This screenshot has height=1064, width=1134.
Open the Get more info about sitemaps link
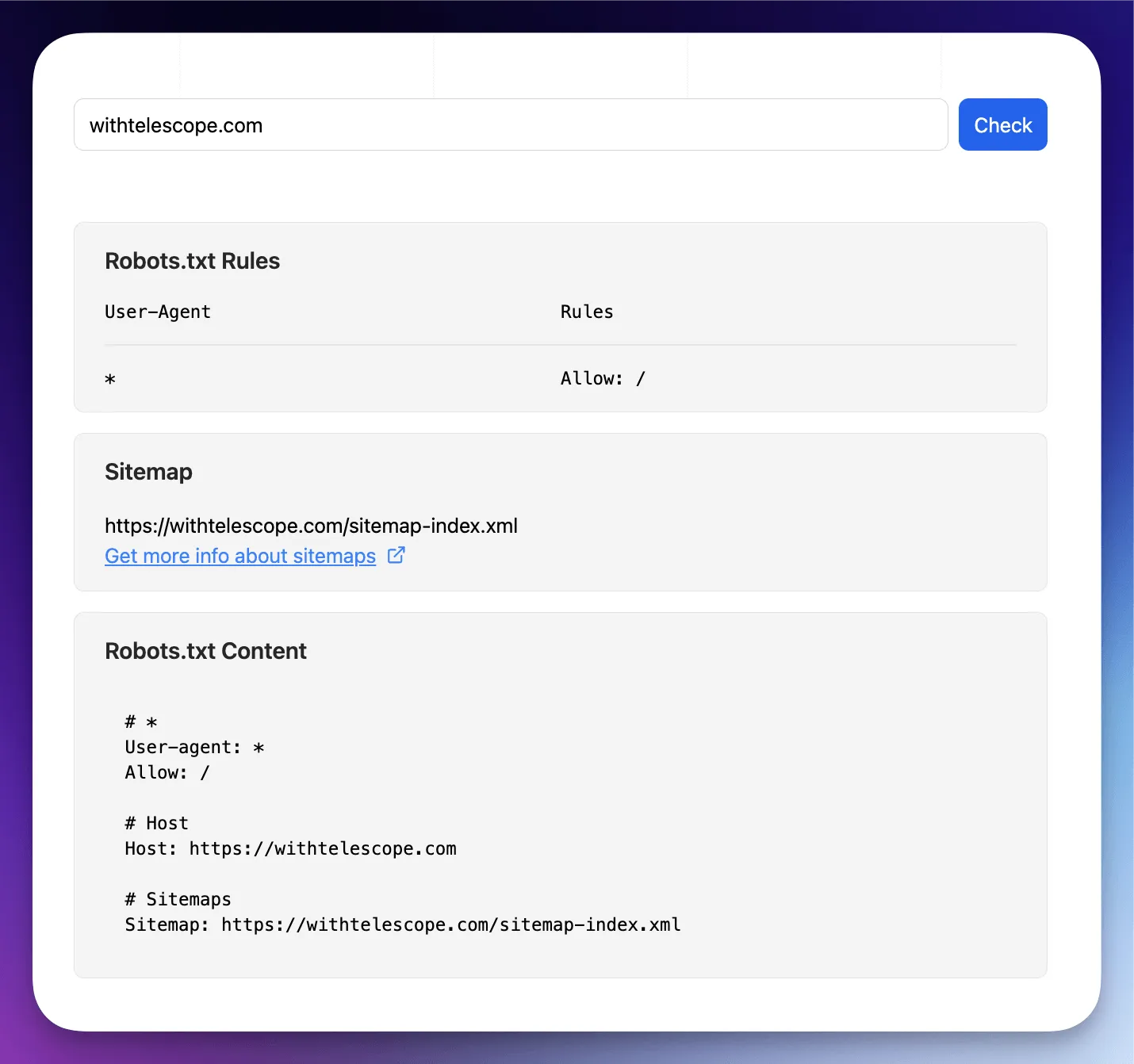coord(239,556)
